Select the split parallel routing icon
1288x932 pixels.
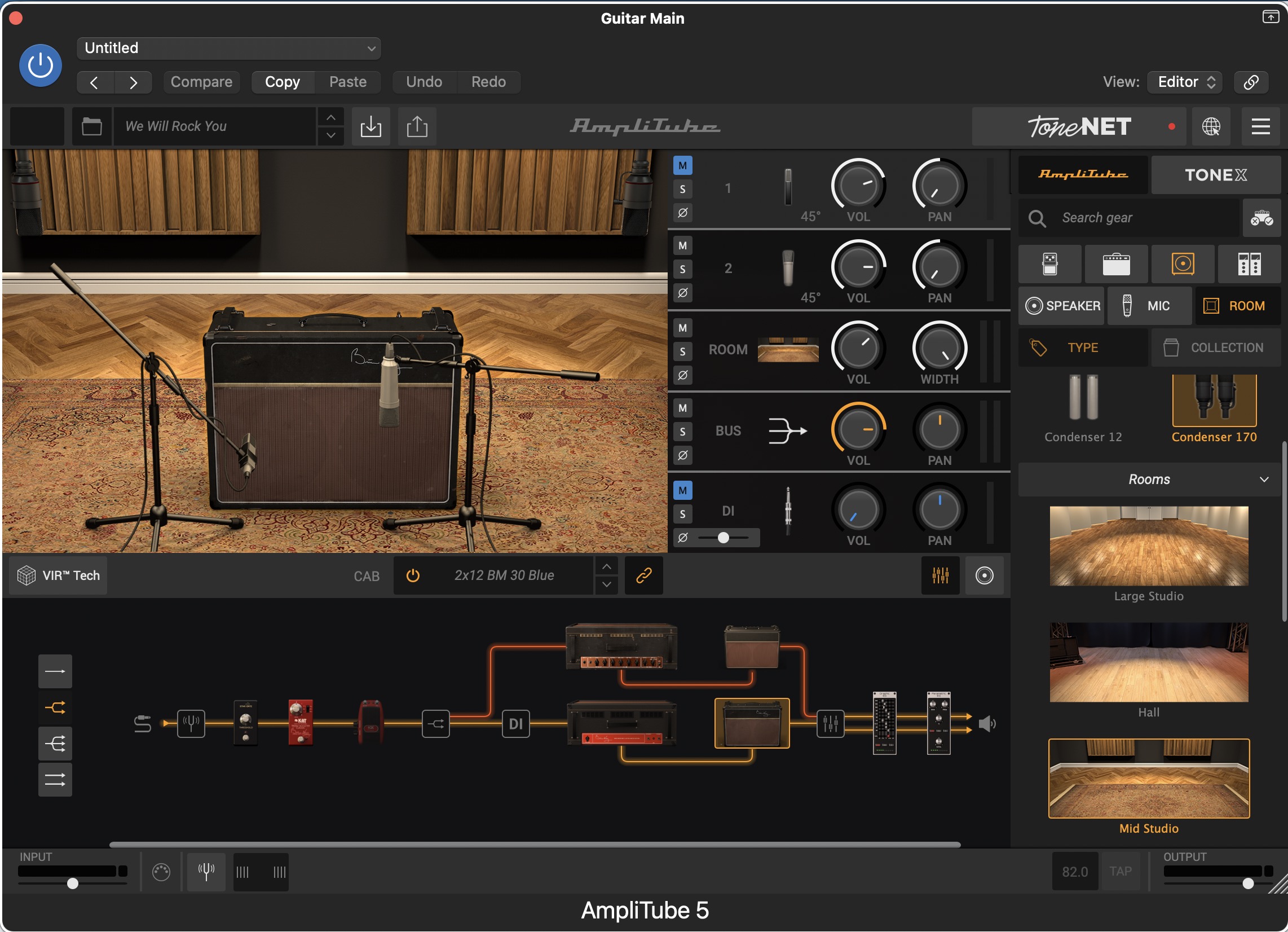pos(55,707)
